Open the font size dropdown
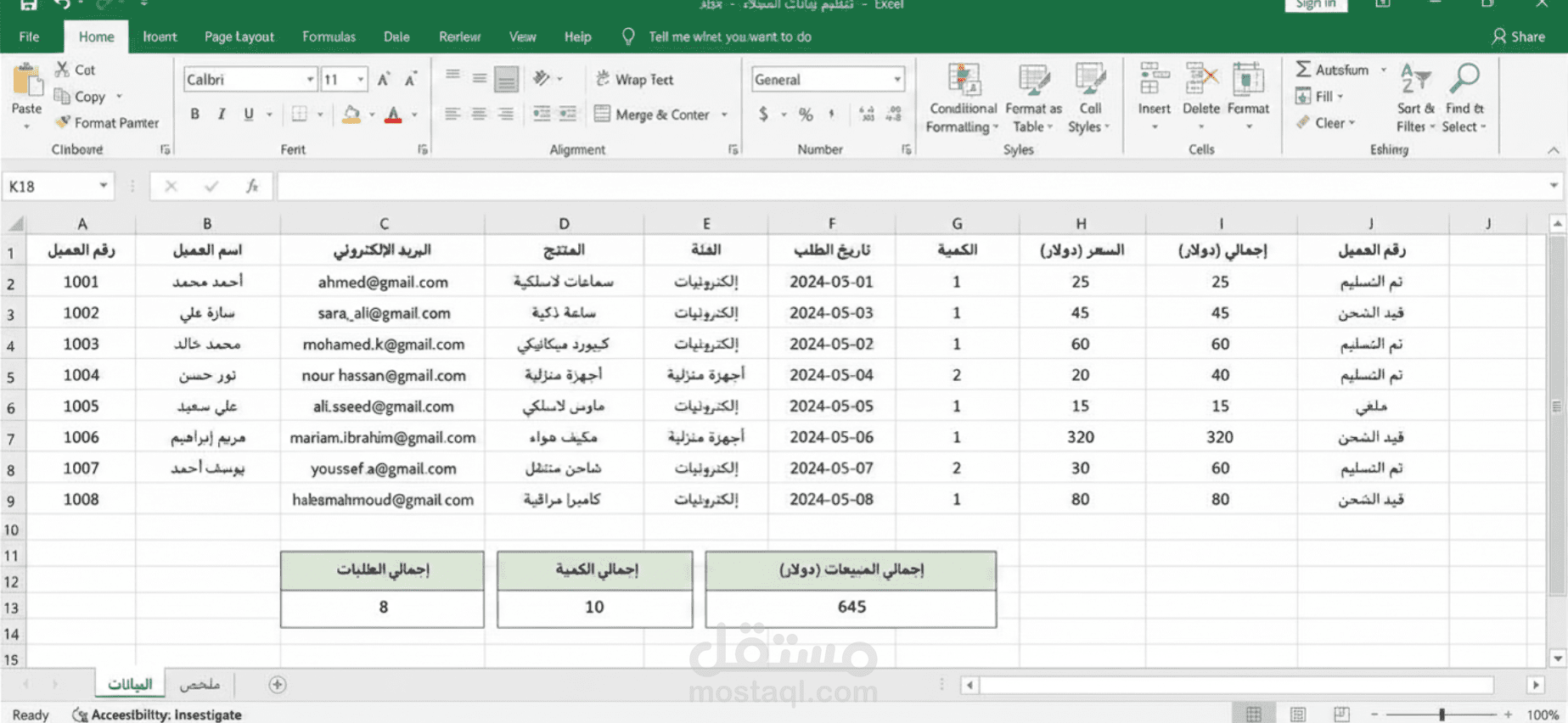This screenshot has width=1568, height=723. pos(361,80)
